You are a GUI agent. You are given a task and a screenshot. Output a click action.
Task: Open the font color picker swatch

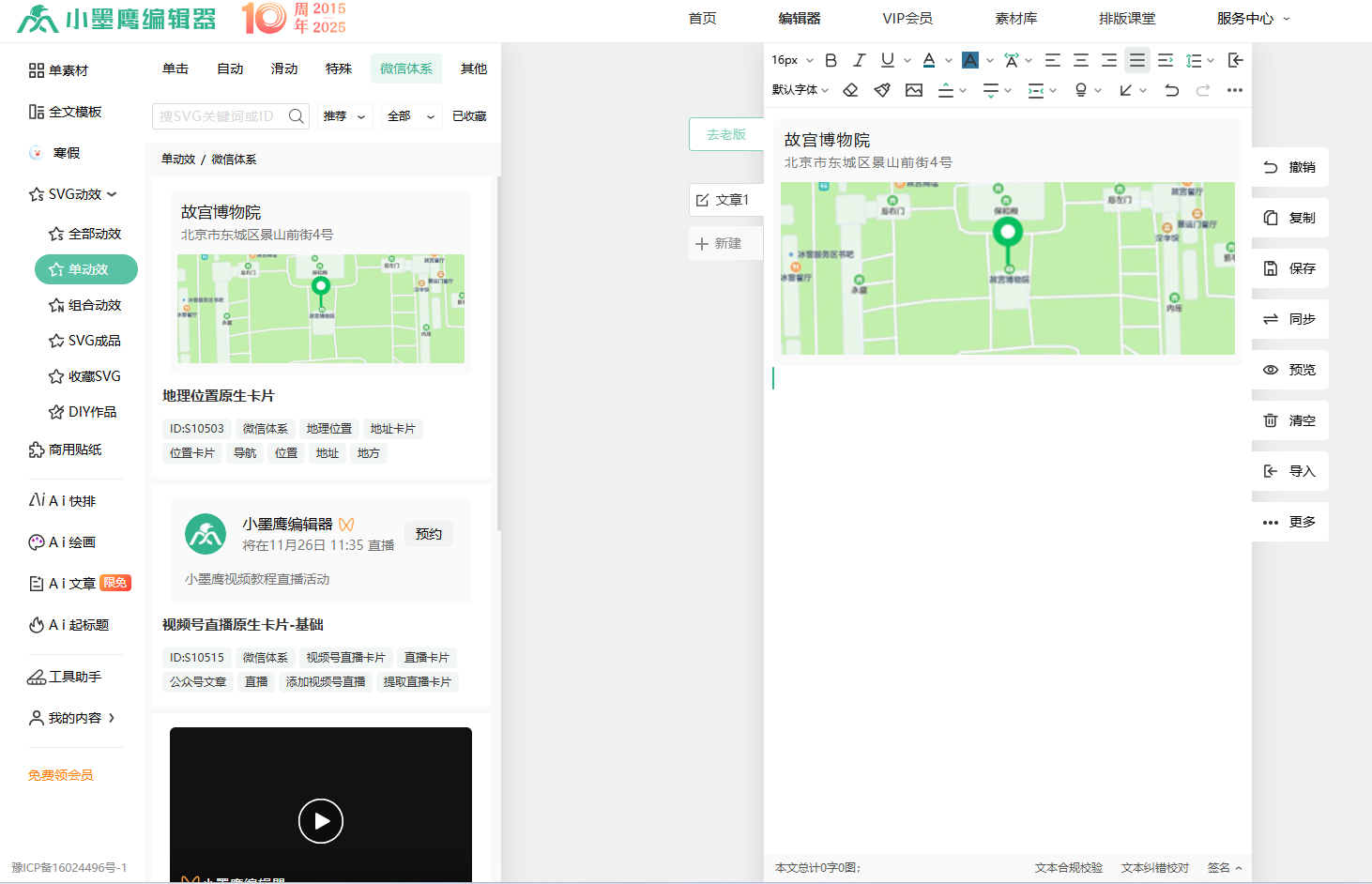tap(928, 59)
